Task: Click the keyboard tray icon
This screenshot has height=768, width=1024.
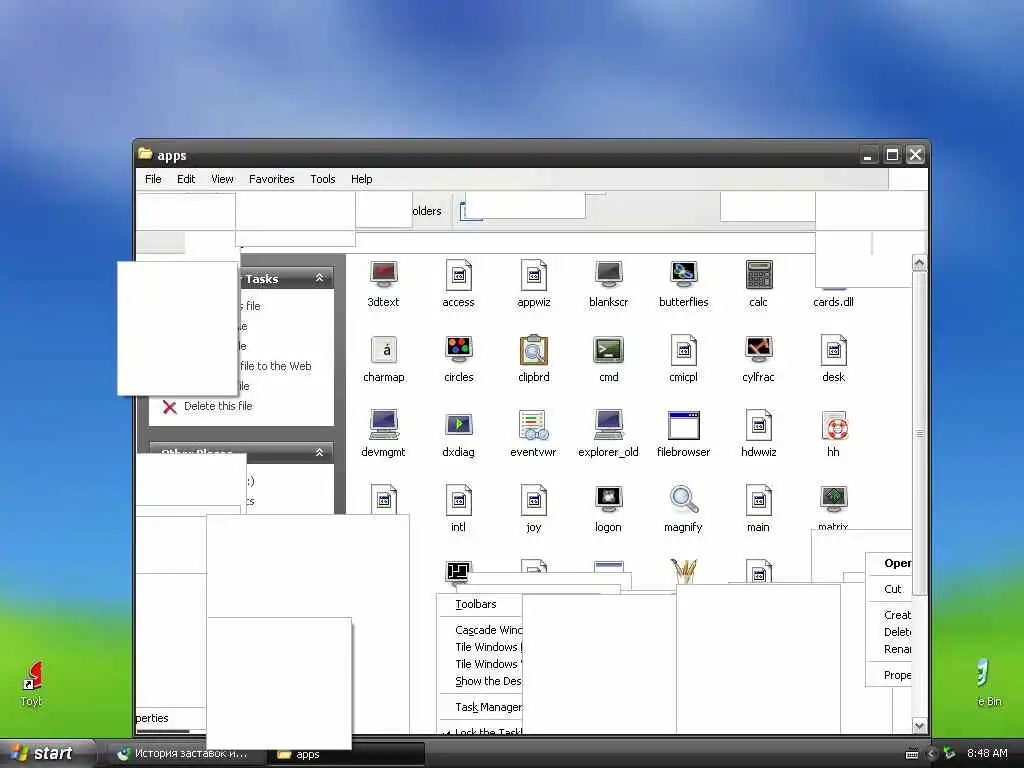Action: point(912,754)
